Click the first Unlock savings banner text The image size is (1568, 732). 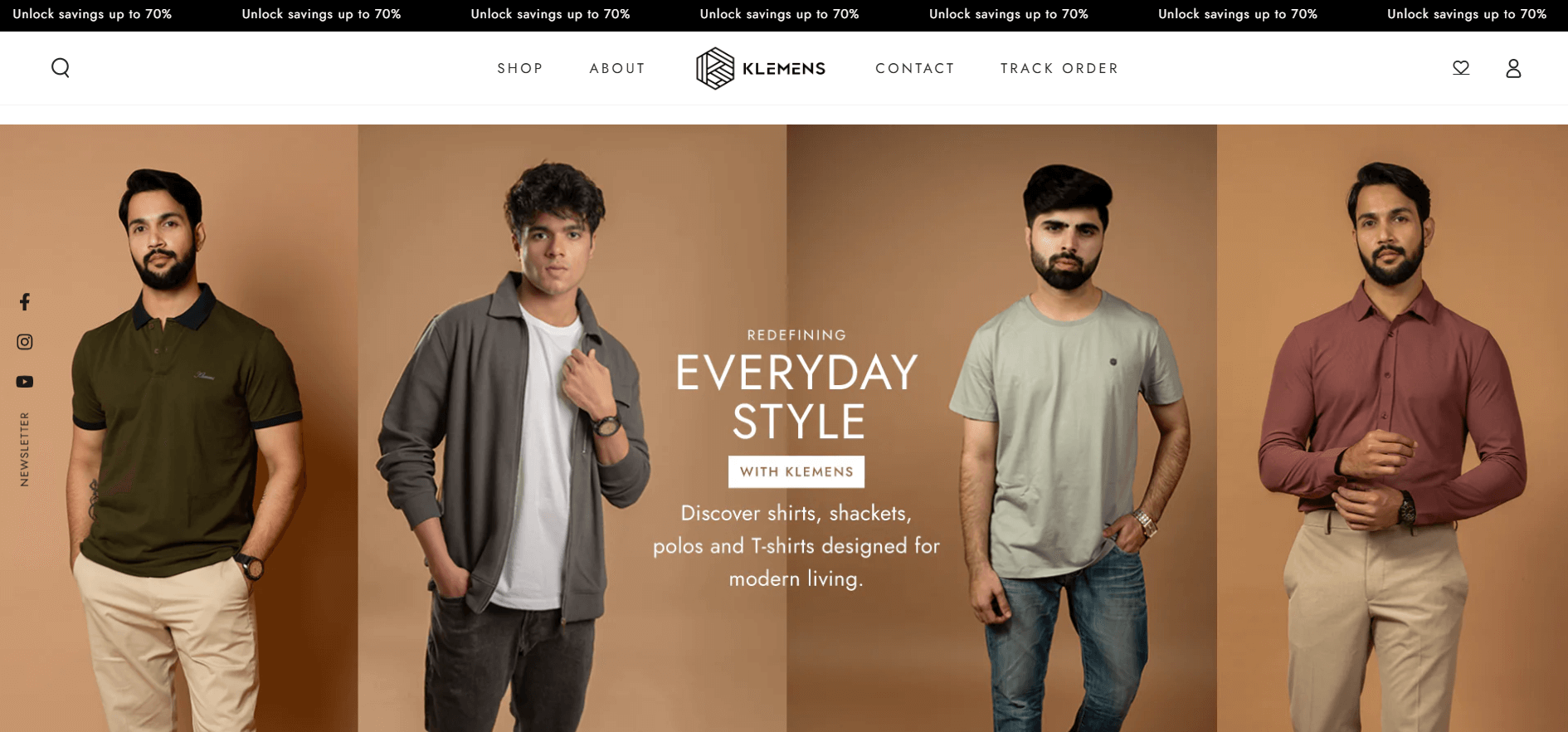click(x=92, y=14)
